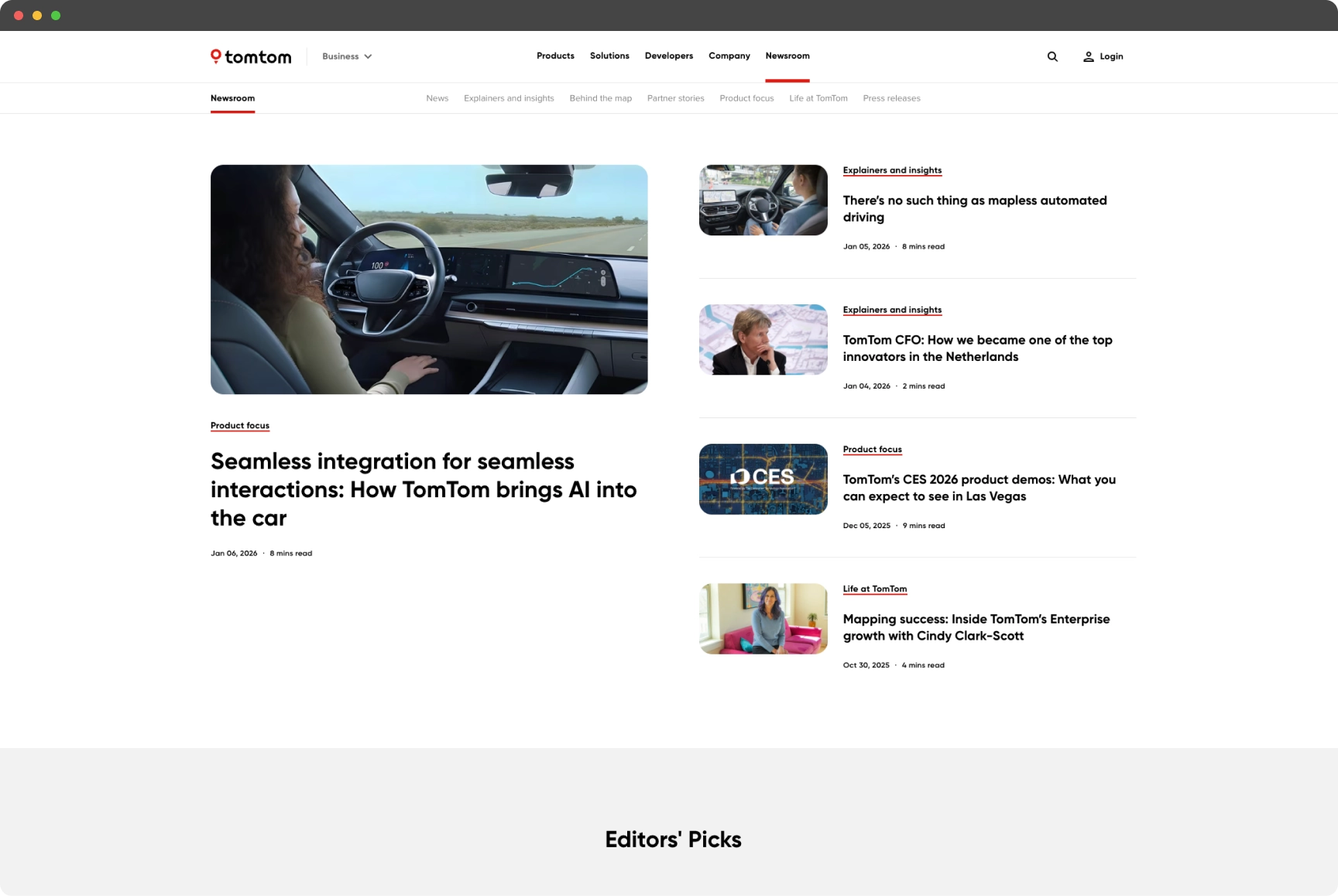Open Mapping success Cindy Clark-Scott article
Viewport: 1338px width, 896px height.
tap(976, 627)
